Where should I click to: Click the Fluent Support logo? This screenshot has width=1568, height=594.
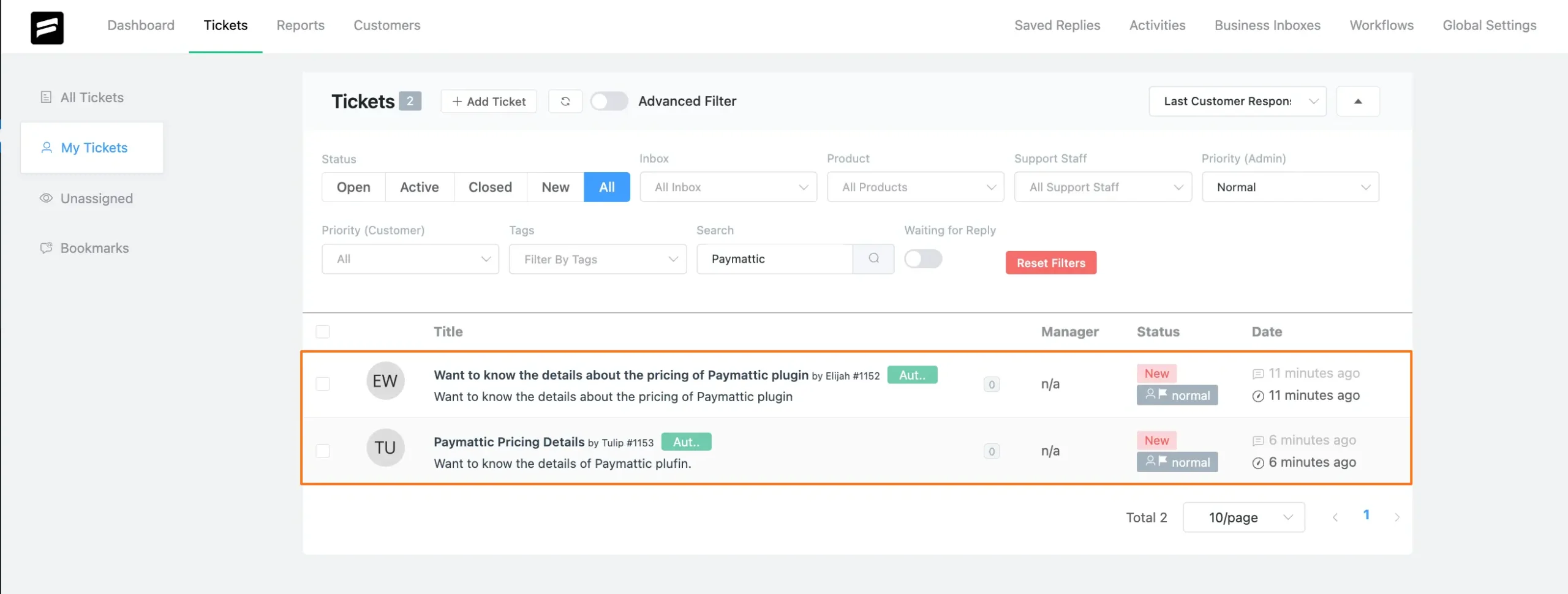47,27
